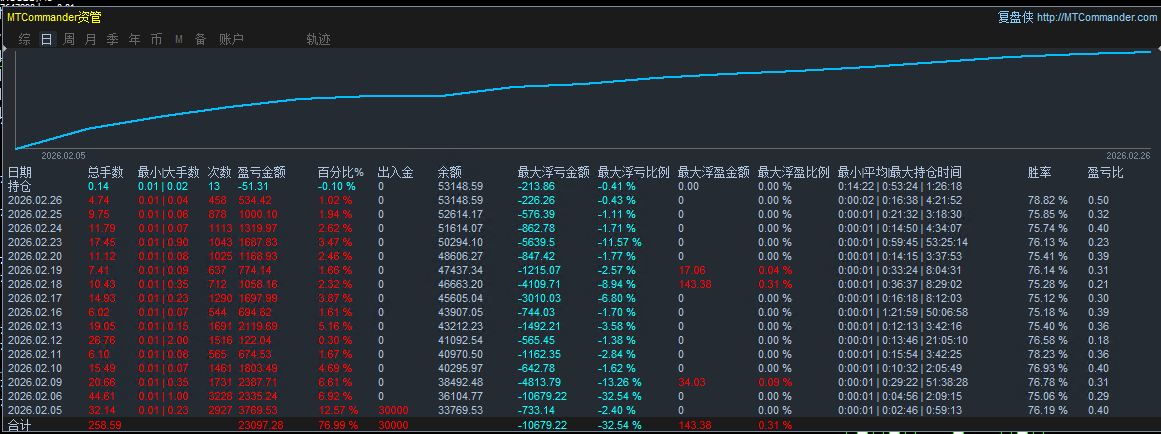
Task: Click the 3769.53 profit value
Action: point(258,411)
